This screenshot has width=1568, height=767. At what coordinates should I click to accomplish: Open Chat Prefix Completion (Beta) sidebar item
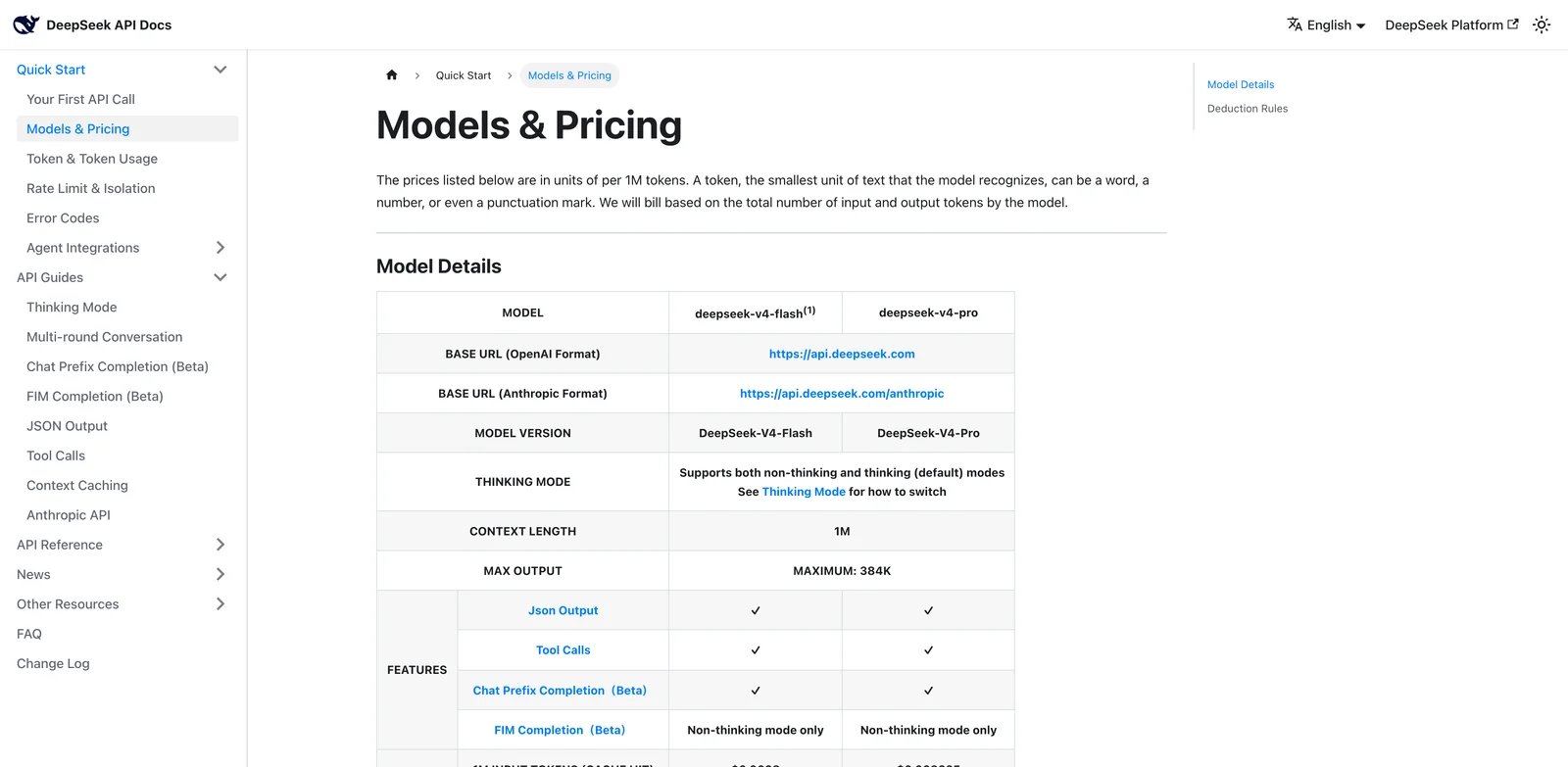118,366
